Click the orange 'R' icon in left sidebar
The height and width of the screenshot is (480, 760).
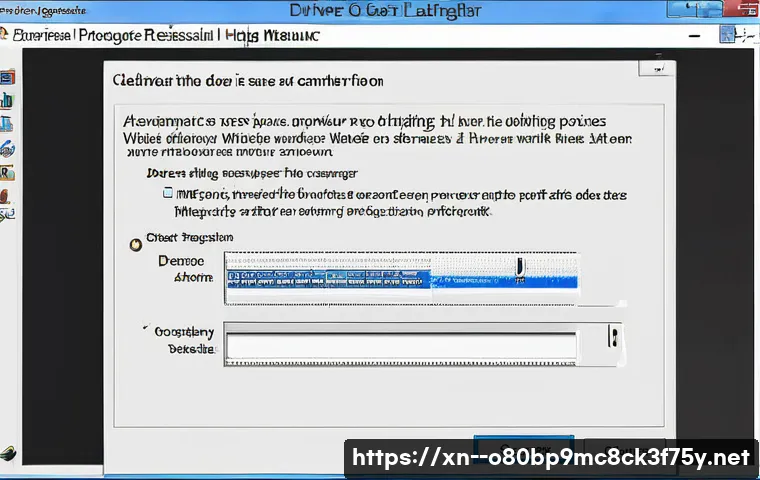(6, 171)
